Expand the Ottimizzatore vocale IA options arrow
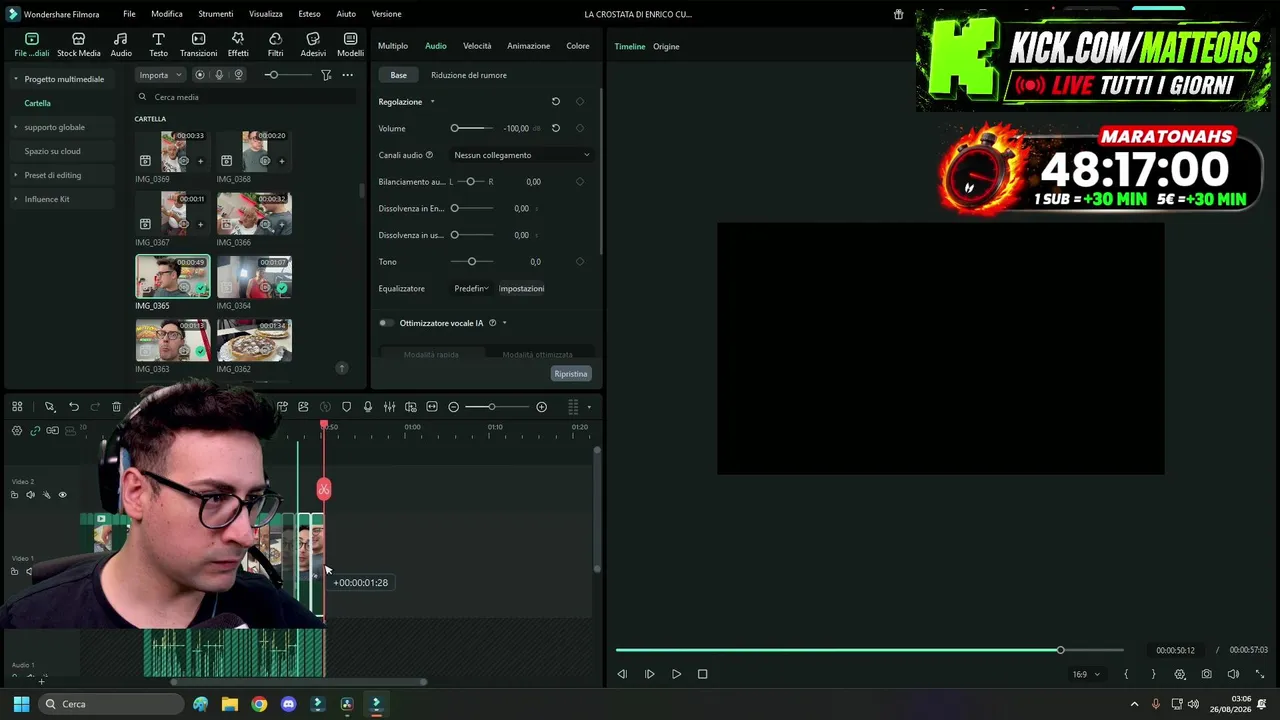Screen dimensions: 1280x720 504,323
